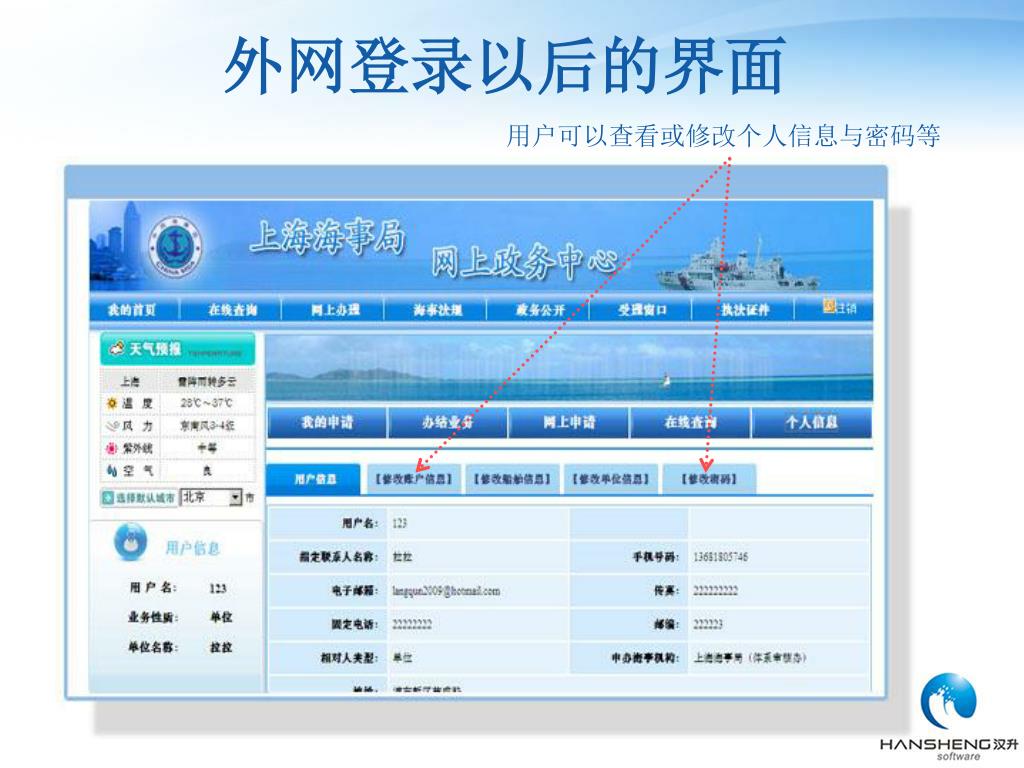Click the 固定电话 value 22222222
Viewport: 1024px width, 768px height.
412,624
